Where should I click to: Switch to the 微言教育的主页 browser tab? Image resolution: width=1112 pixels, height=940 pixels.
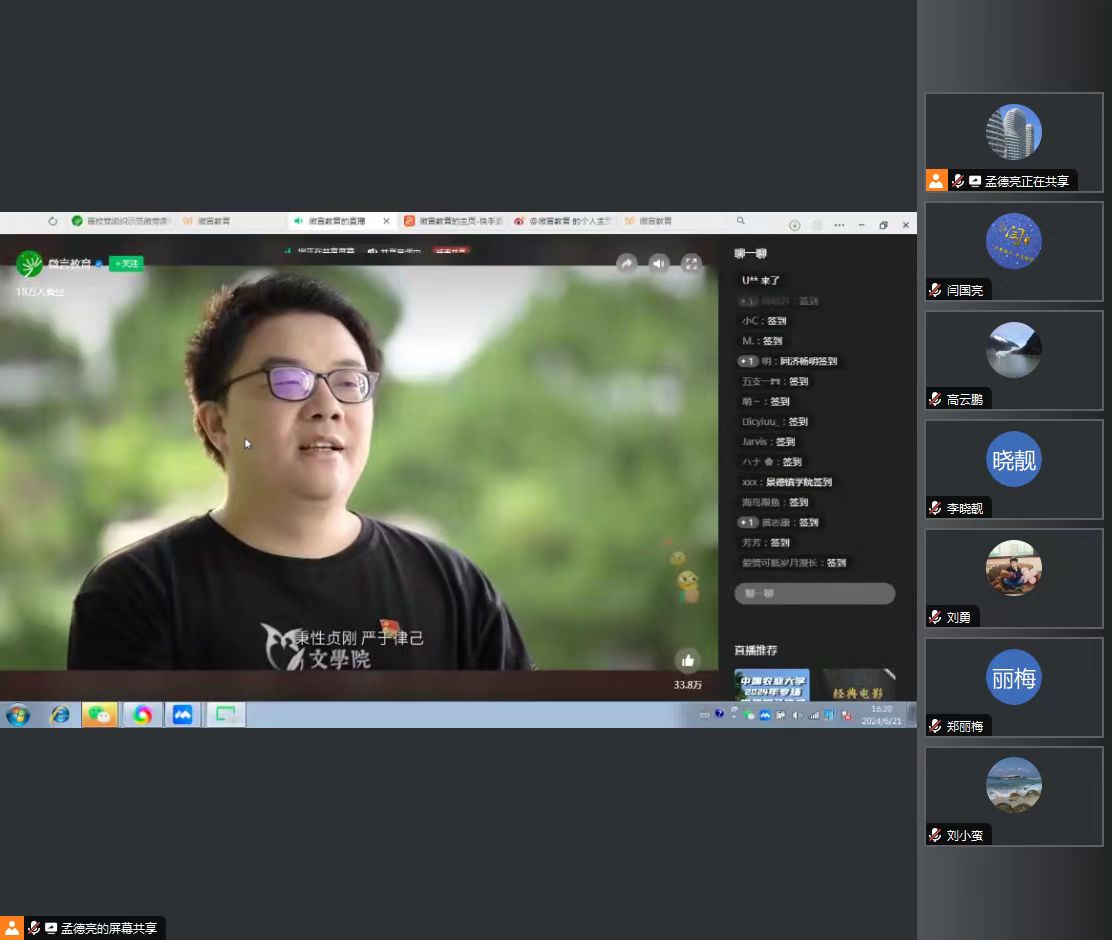tap(456, 221)
